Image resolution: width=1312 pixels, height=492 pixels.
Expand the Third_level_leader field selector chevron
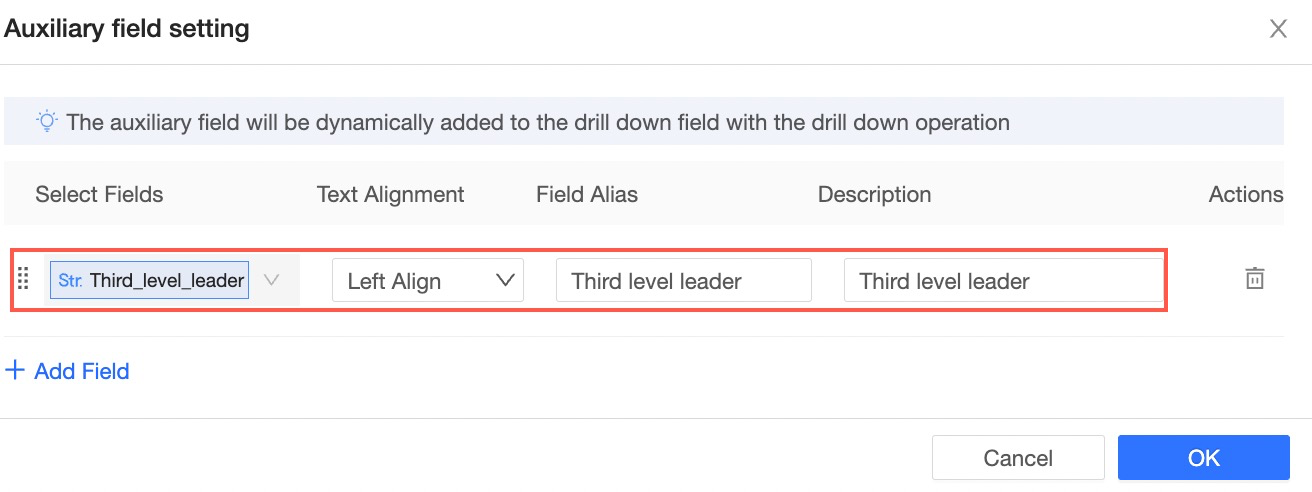pyautogui.click(x=271, y=281)
